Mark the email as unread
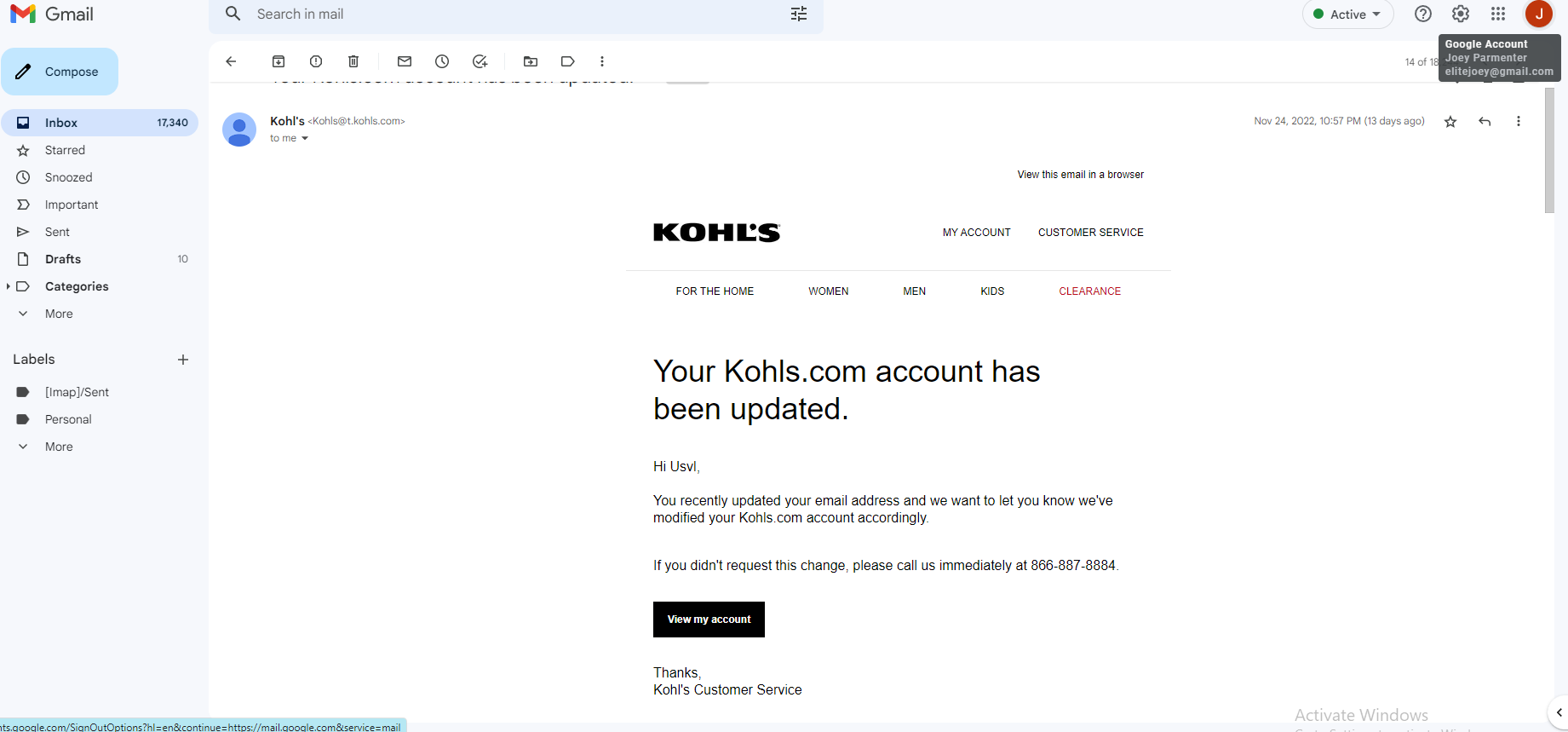Viewport: 1568px width, 732px height. [405, 61]
